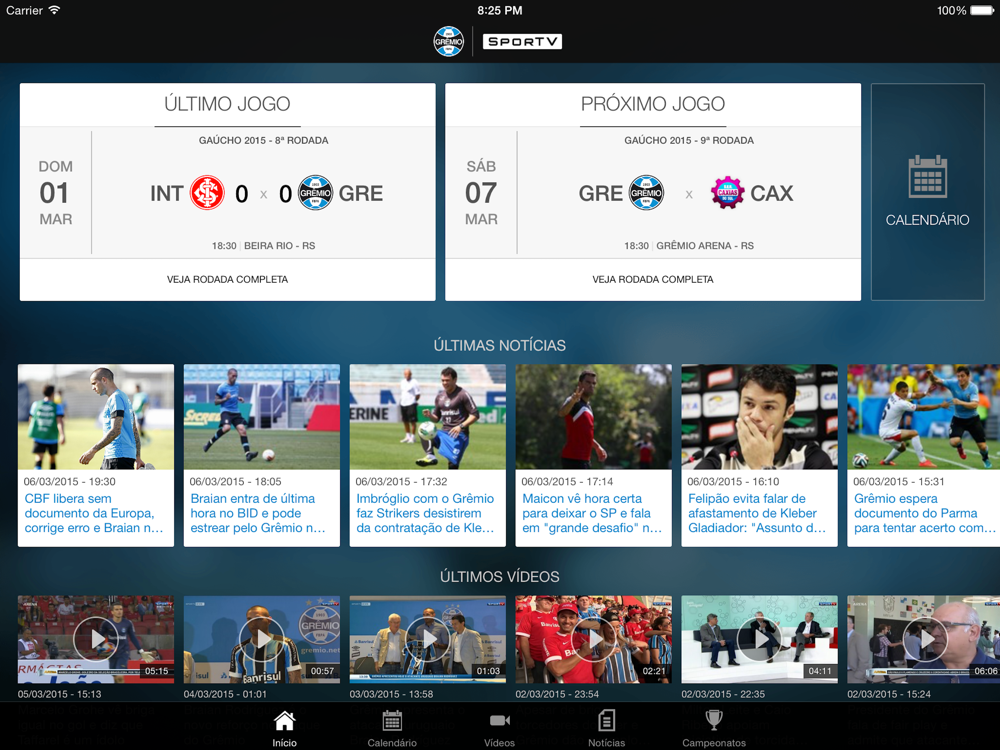Tap the Últimos Vídeos section heading
The width and height of the screenshot is (1000, 750).
[499, 577]
